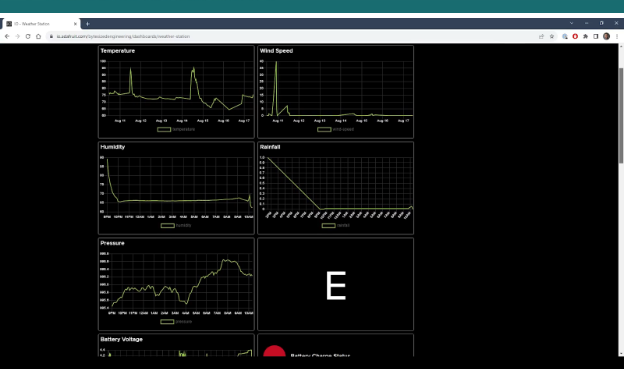Click the Temperature chart title

tap(118, 51)
